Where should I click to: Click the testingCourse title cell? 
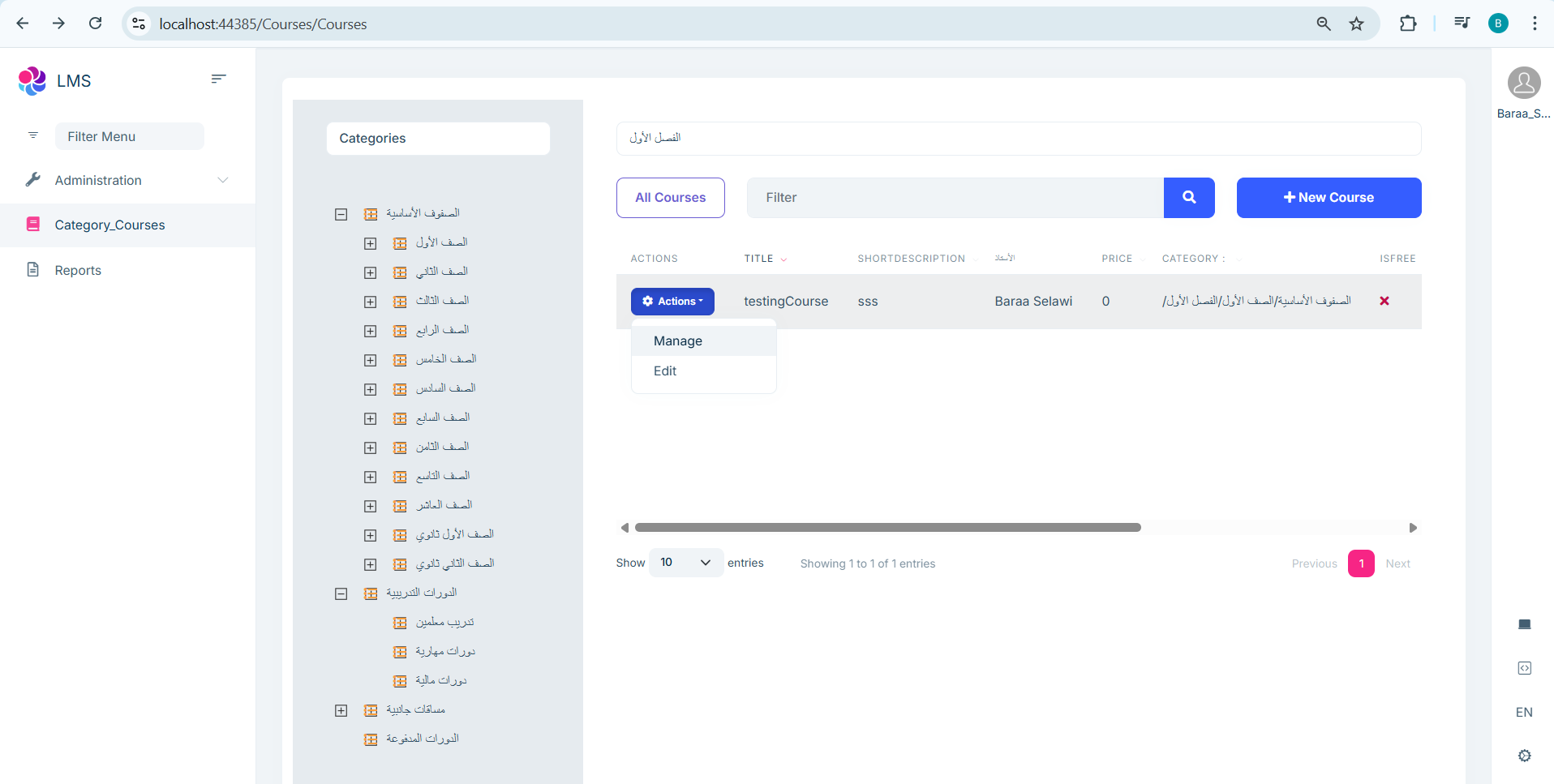pyautogui.click(x=786, y=302)
